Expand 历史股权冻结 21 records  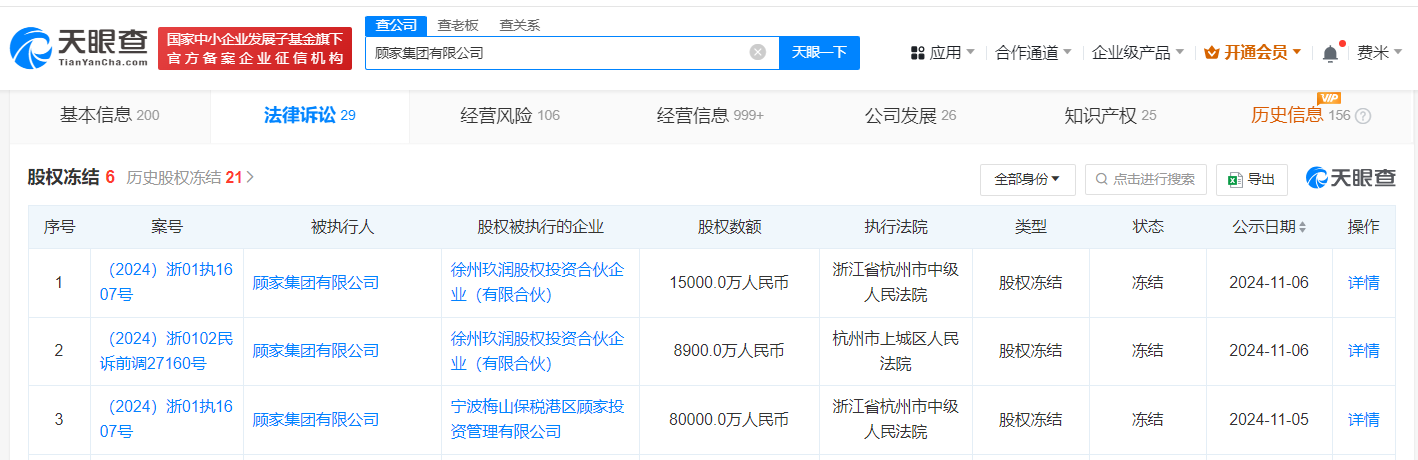pos(190,178)
